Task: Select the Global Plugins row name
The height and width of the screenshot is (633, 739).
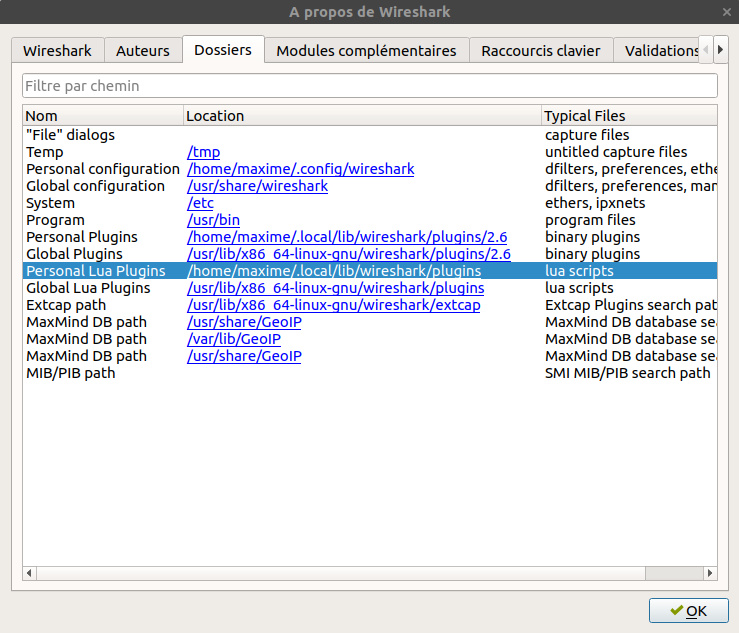Action: (x=74, y=254)
